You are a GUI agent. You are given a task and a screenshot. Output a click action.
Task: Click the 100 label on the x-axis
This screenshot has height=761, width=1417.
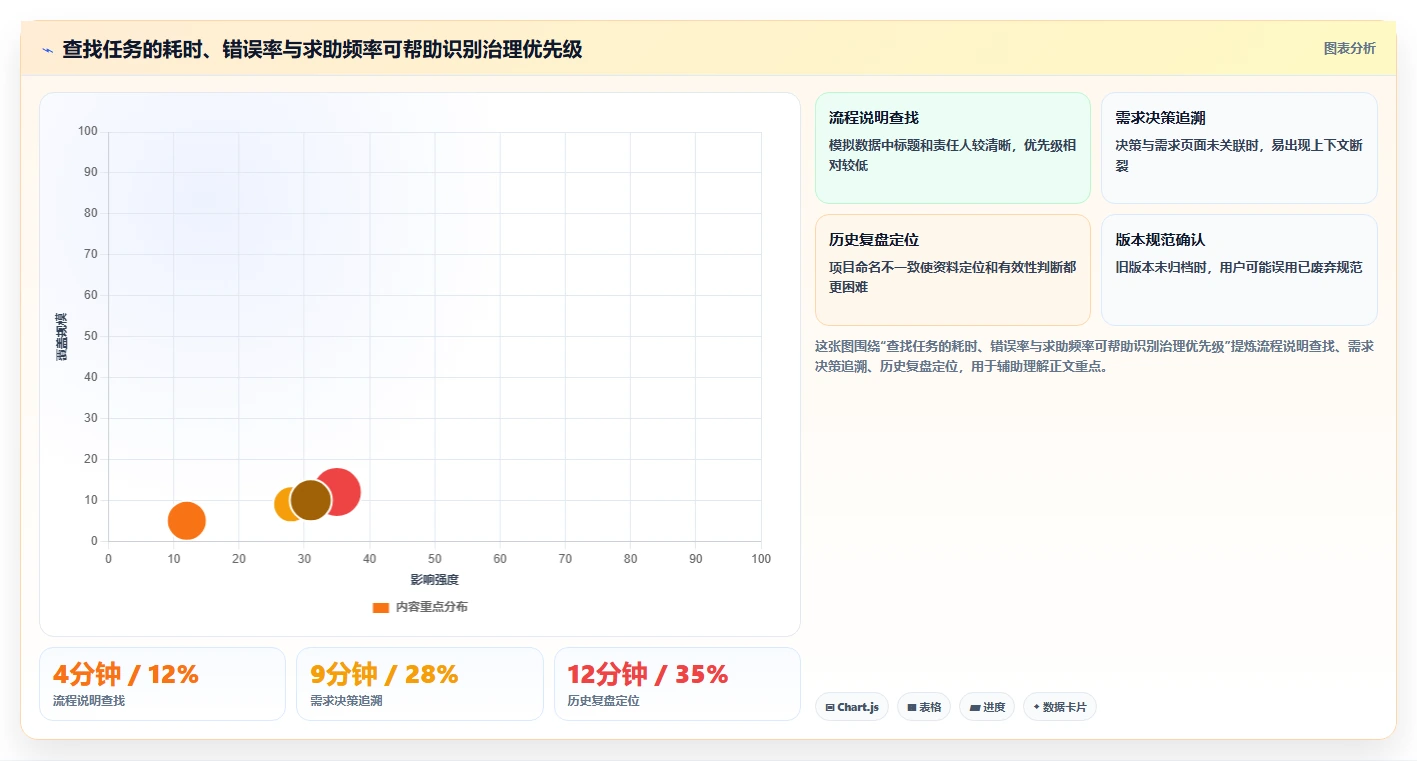(761, 559)
